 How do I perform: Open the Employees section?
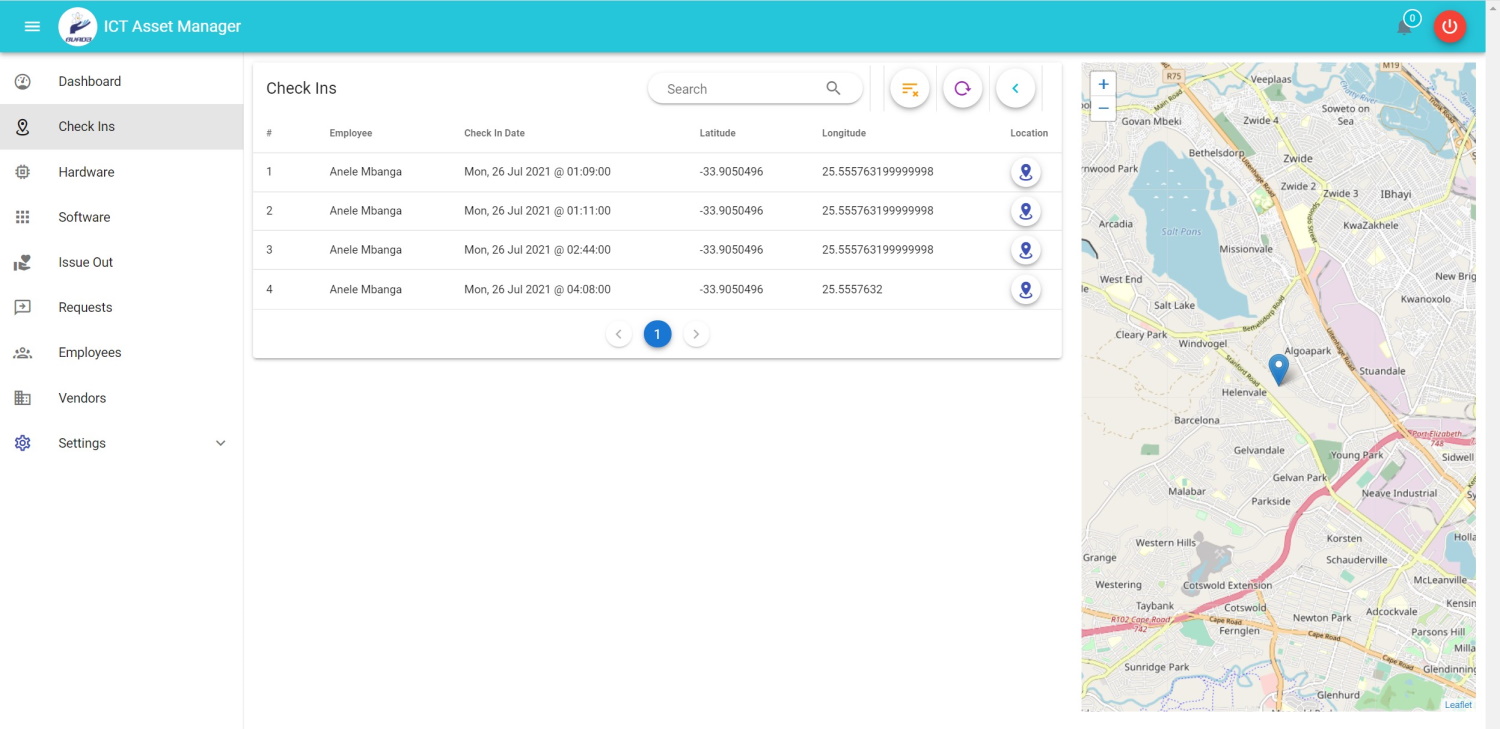click(x=90, y=352)
